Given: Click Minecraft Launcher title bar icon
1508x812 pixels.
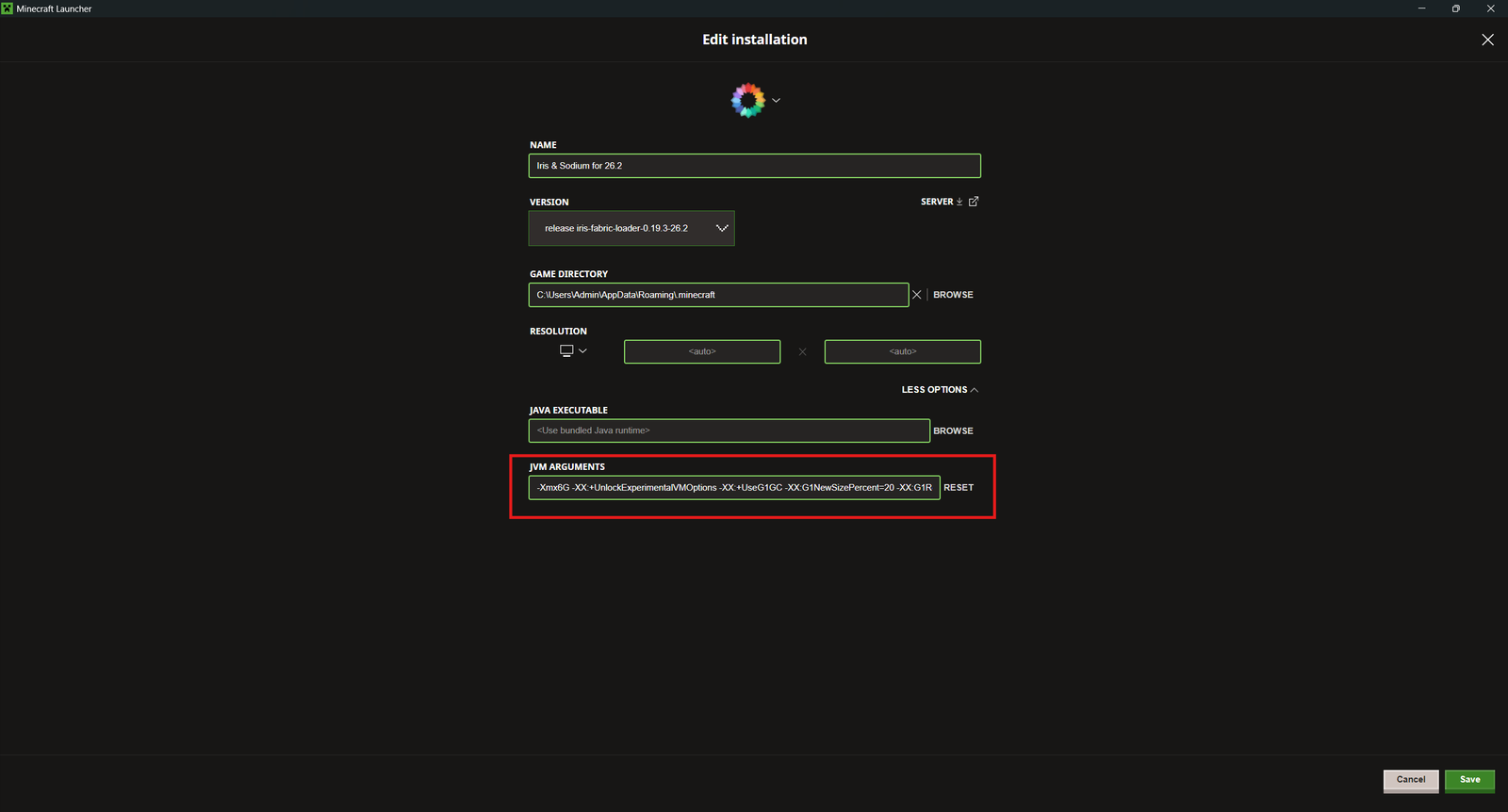Looking at the screenshot, I should click(8, 8).
